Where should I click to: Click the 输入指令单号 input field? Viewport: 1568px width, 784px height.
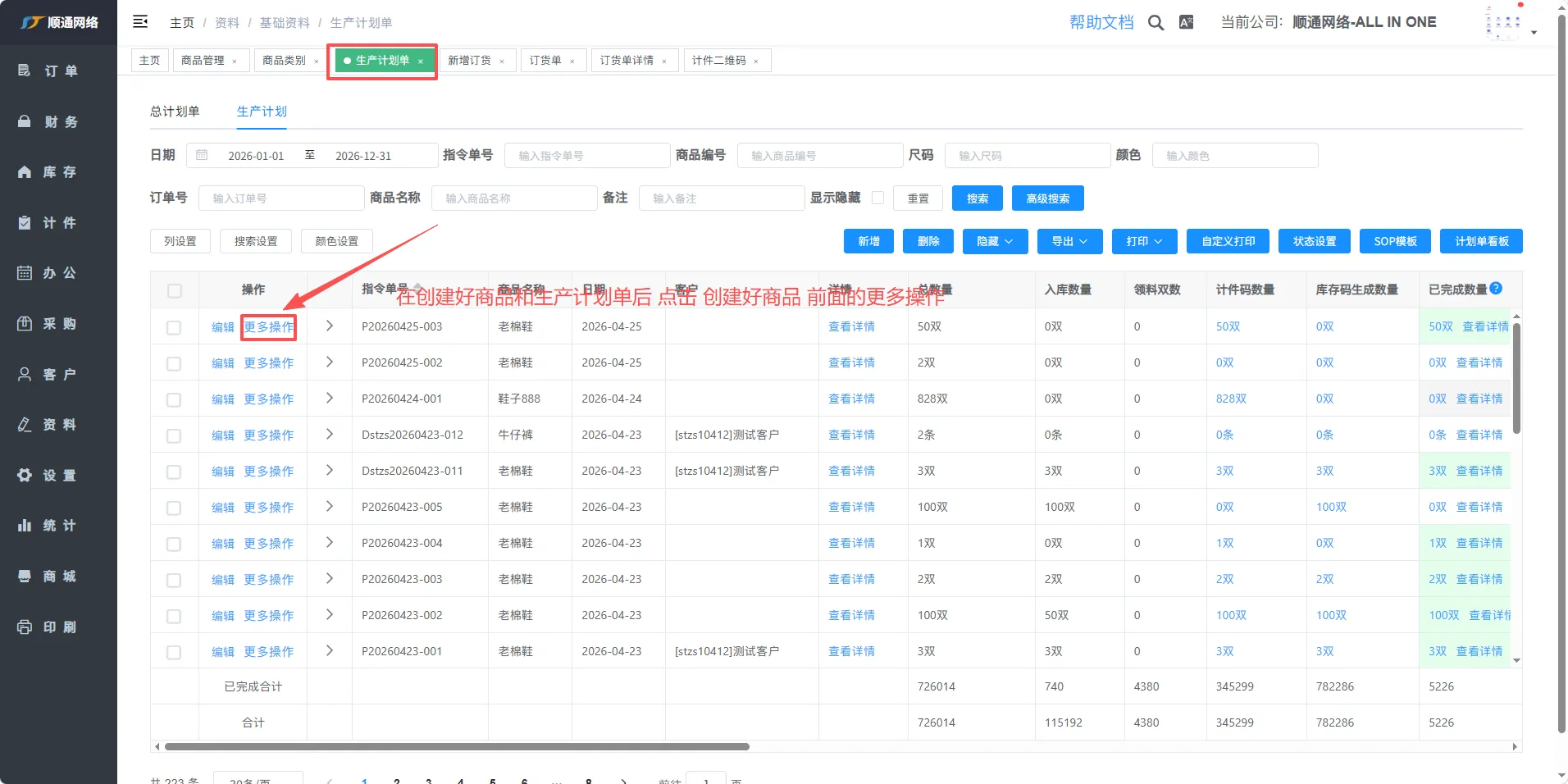(x=587, y=156)
